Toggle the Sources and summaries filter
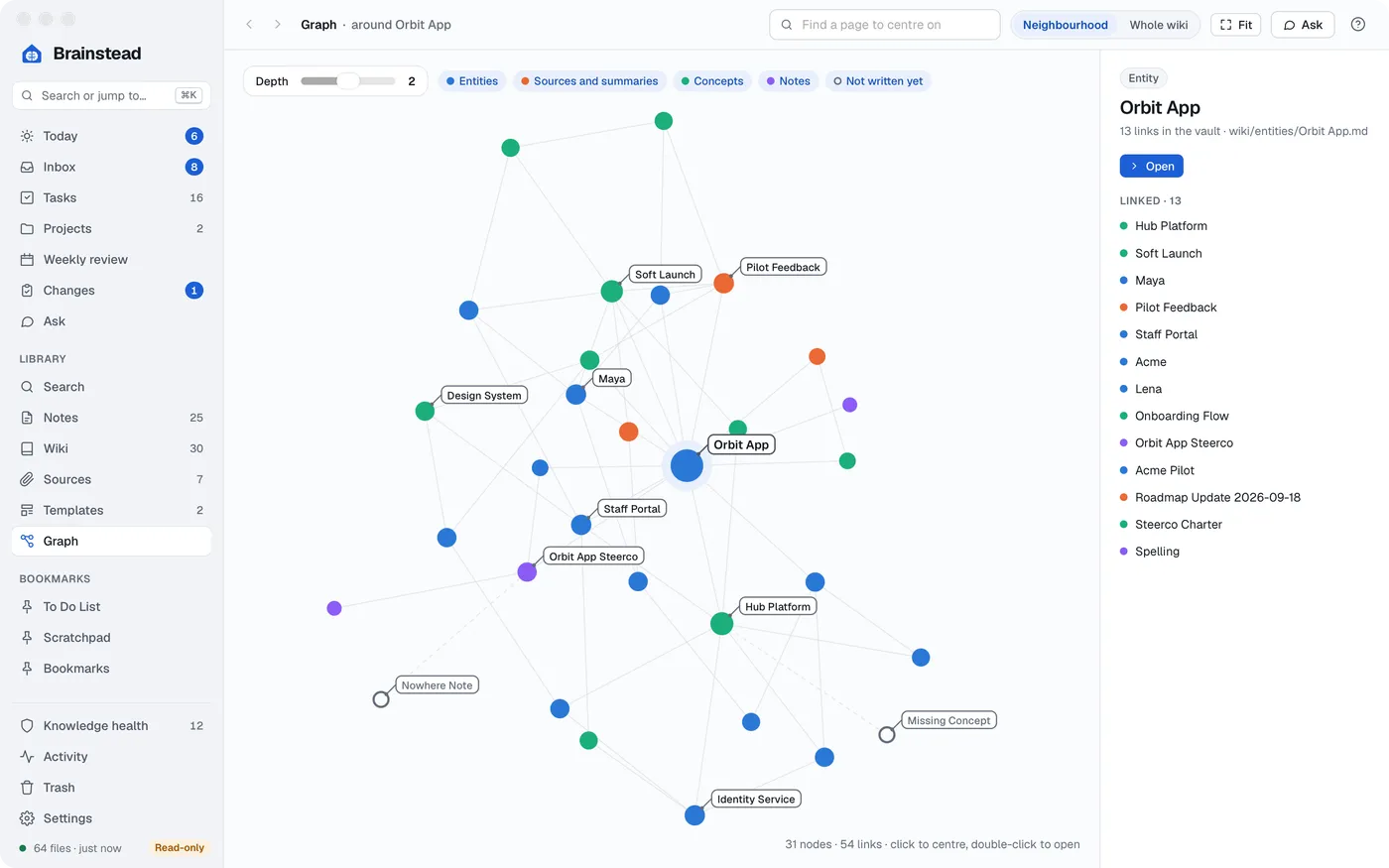Image resolution: width=1389 pixels, height=868 pixels. [x=589, y=81]
